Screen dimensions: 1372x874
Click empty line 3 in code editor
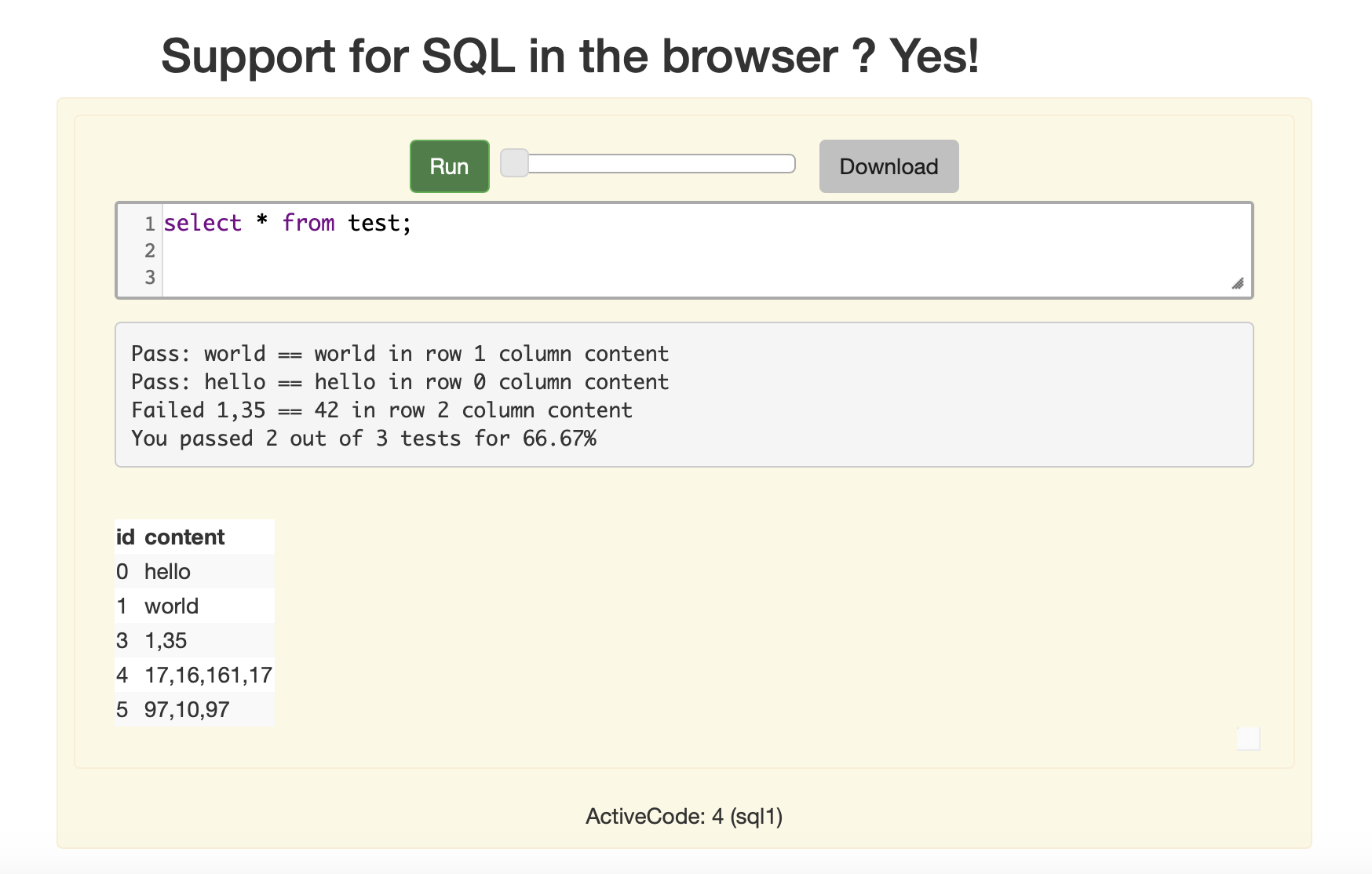click(x=706, y=277)
